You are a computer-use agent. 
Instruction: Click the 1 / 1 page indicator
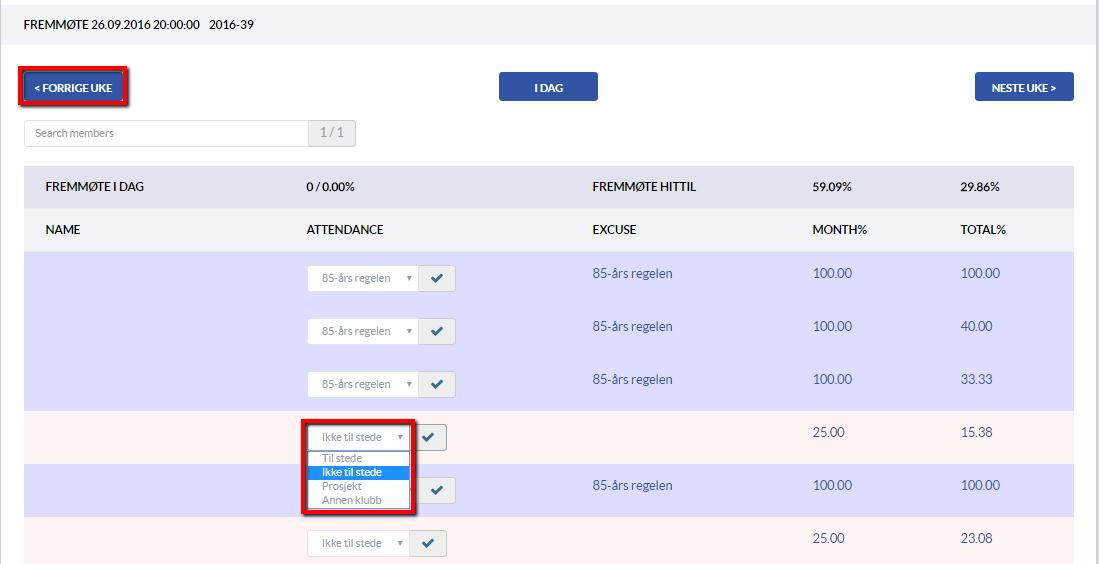332,133
